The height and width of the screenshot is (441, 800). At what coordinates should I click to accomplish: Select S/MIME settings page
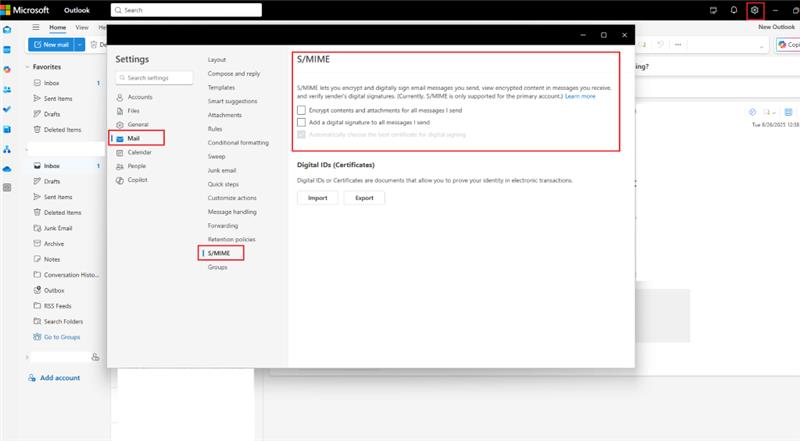tap(220, 253)
